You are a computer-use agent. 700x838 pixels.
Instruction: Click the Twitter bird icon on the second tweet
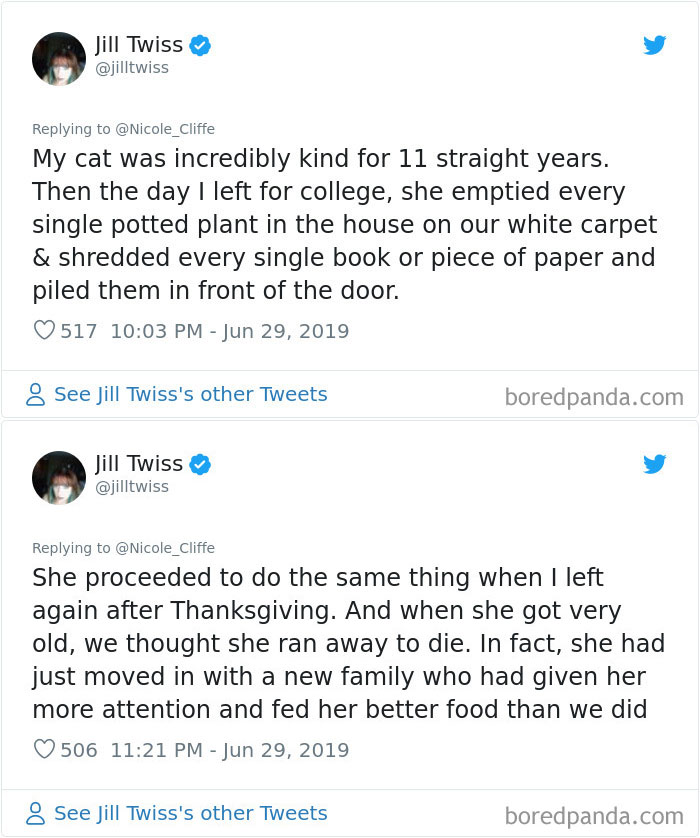click(x=655, y=464)
